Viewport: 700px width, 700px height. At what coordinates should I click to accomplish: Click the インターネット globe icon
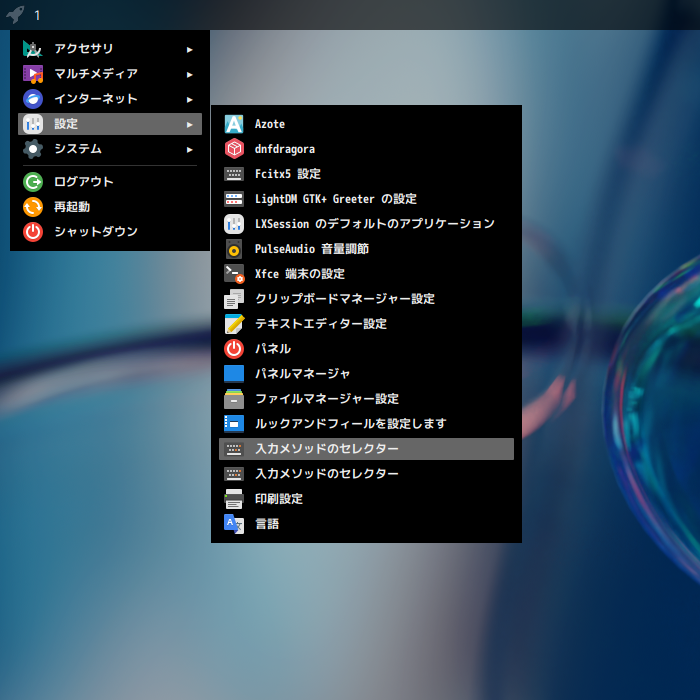33,99
